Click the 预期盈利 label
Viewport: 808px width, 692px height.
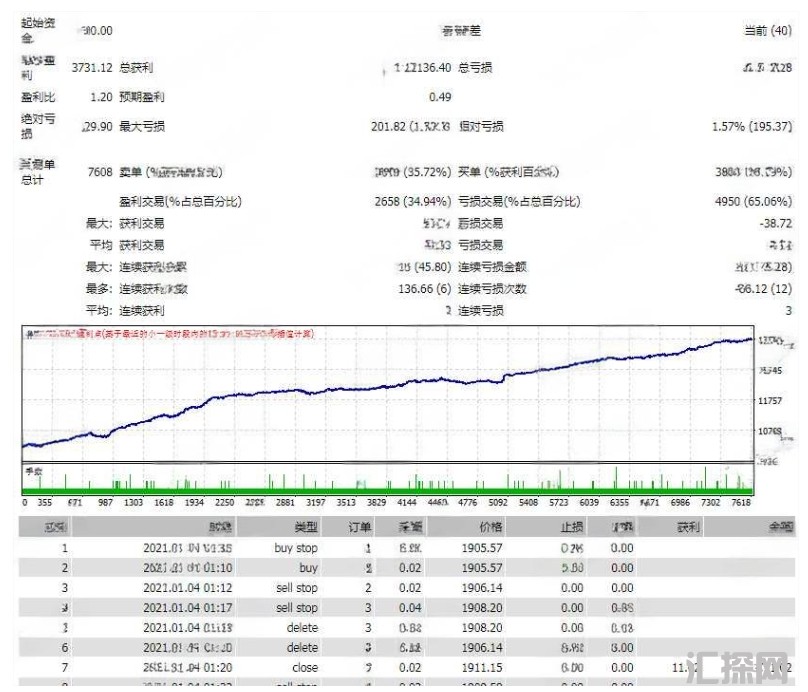coord(142,97)
